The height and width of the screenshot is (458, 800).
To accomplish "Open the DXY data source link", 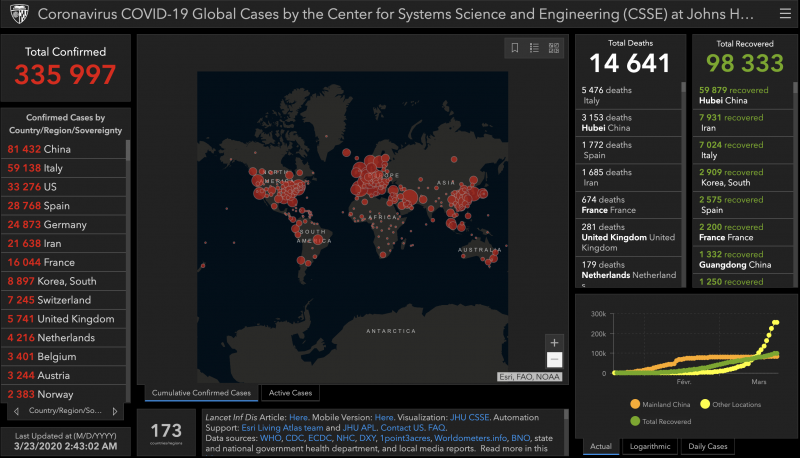I will pyautogui.click(x=367, y=438).
